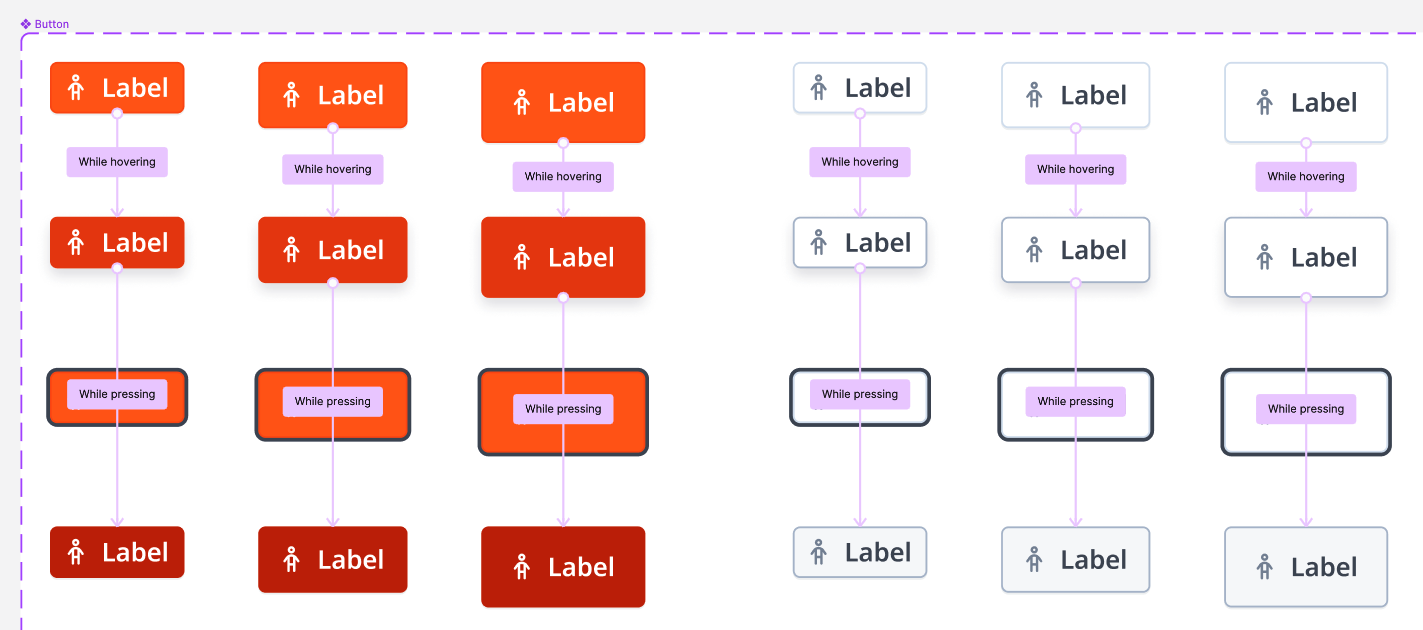Screen dimensions: 1423x630
Task: Click the While hovering label in the rightmost column
Action: (1306, 176)
